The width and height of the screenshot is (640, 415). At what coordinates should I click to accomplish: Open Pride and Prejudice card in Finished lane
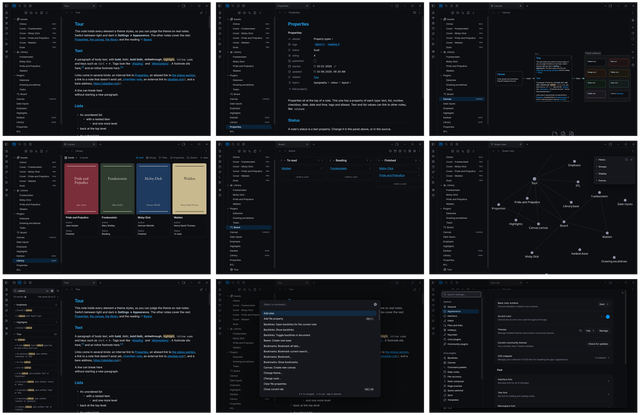[x=399, y=175]
